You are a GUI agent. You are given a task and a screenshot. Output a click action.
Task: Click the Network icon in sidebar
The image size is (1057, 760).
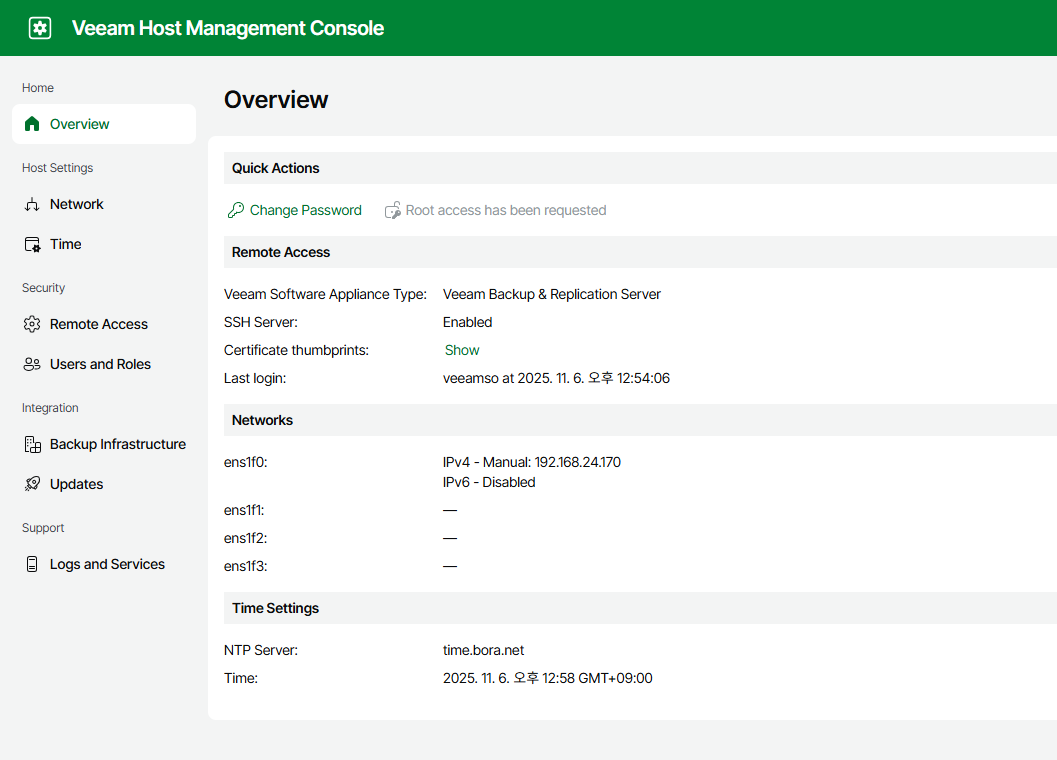click(32, 204)
